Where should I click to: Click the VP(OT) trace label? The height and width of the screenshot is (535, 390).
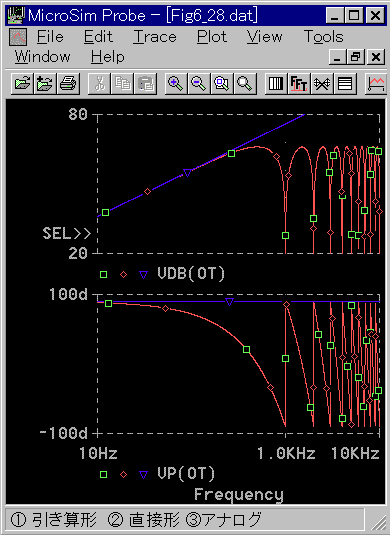(186, 474)
